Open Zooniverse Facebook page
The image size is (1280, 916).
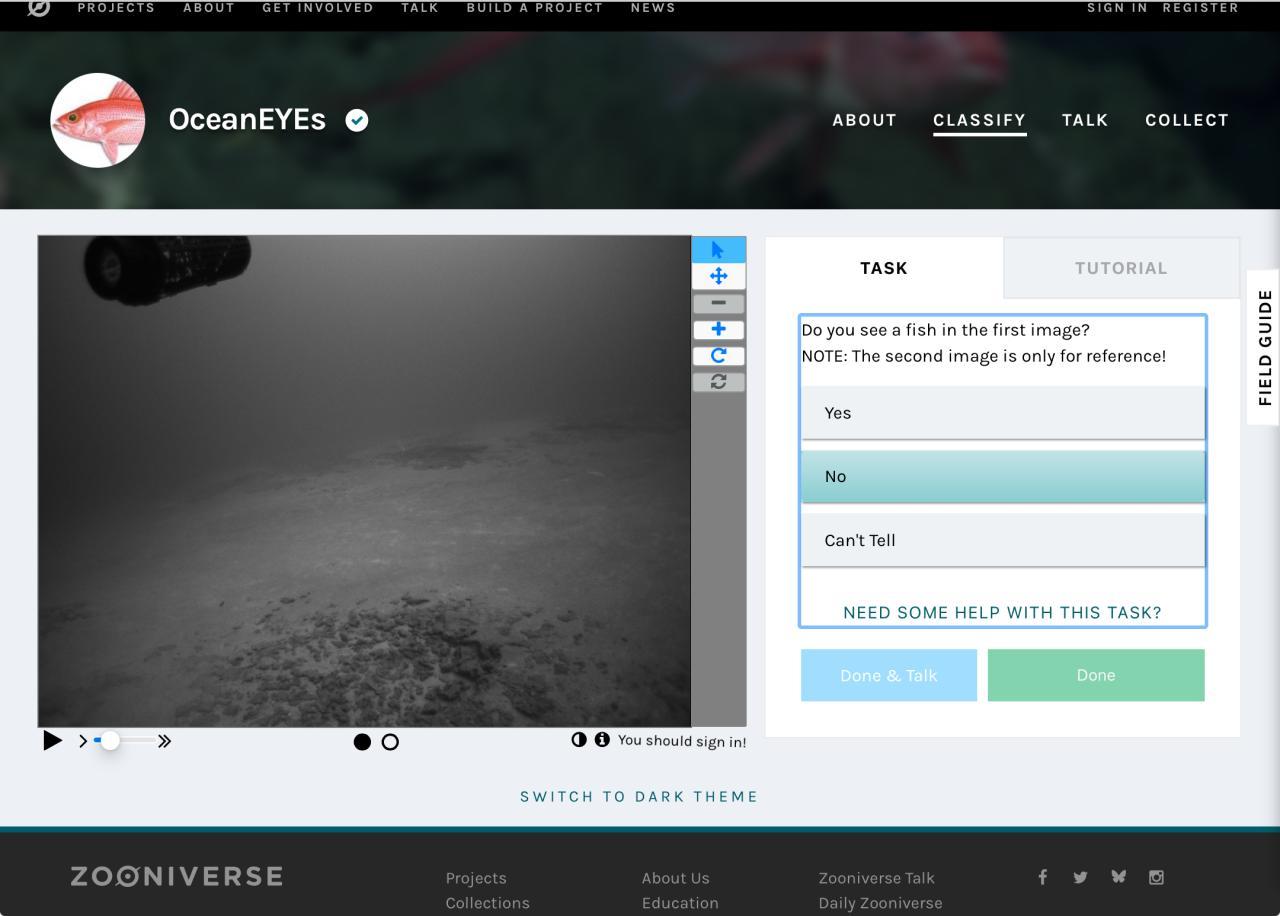(x=1042, y=877)
